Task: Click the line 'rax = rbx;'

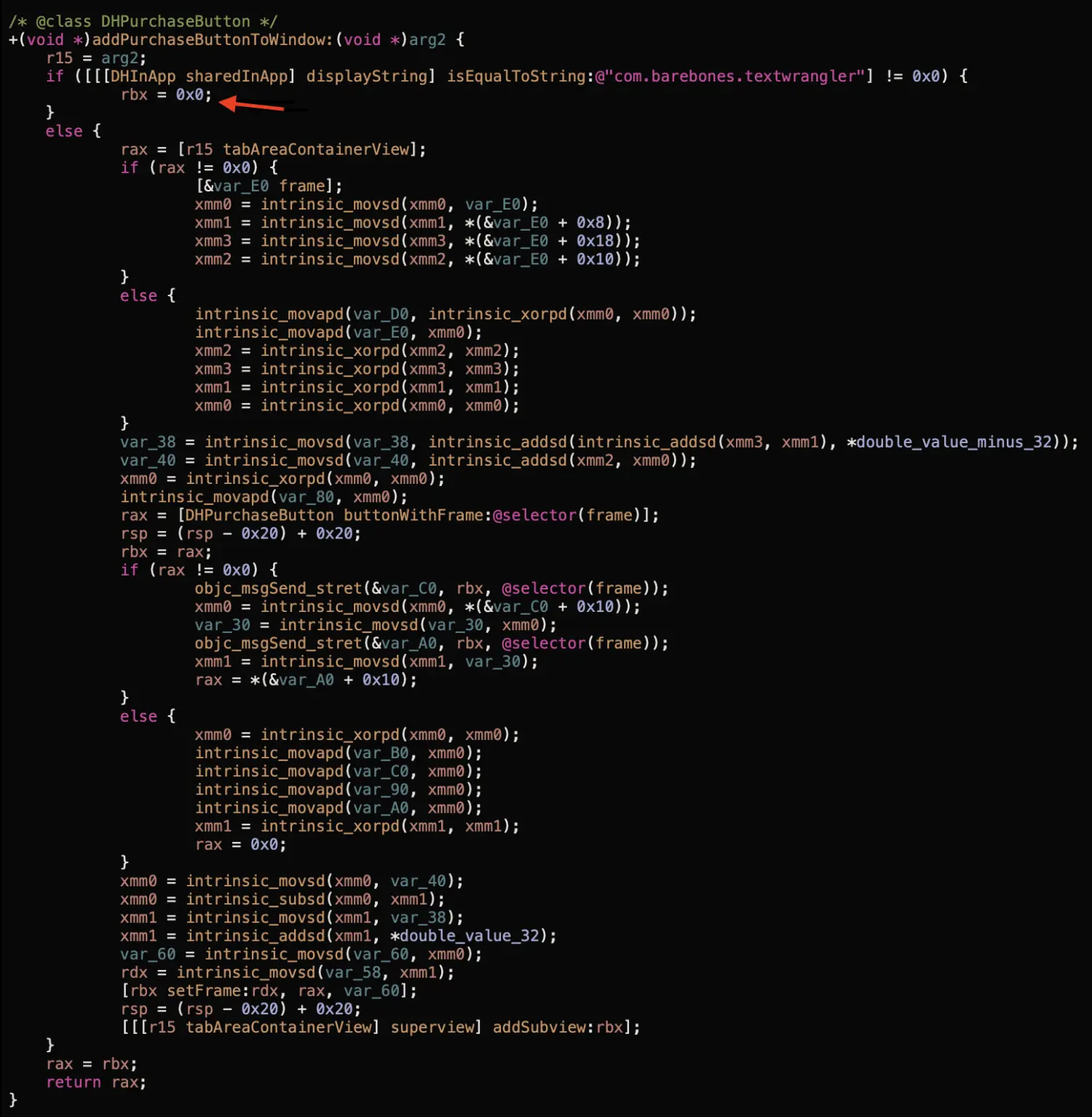Action: [x=92, y=1063]
